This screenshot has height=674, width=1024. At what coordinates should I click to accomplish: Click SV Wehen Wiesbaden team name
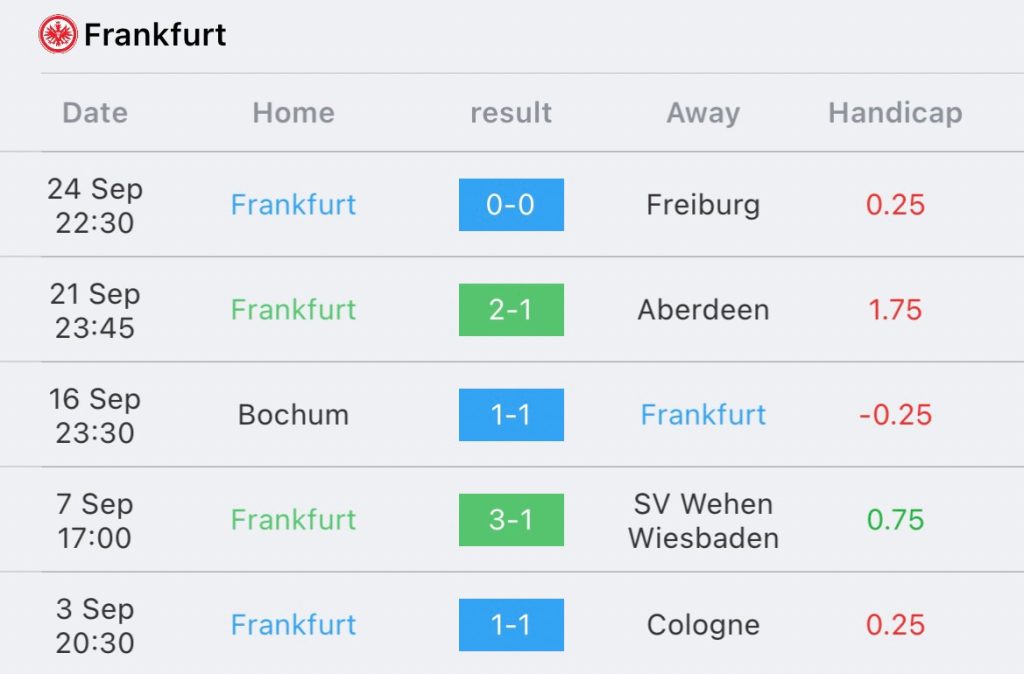tap(703, 520)
